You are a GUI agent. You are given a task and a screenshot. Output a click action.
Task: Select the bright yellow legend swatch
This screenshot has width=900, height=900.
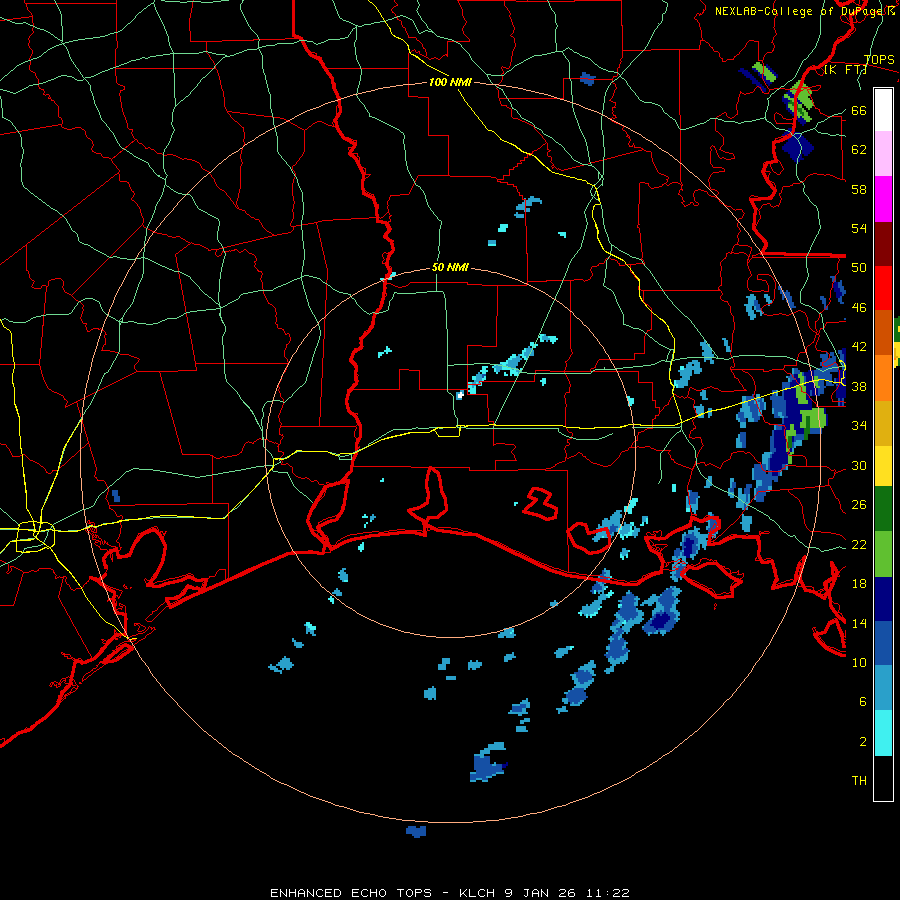pos(883,466)
